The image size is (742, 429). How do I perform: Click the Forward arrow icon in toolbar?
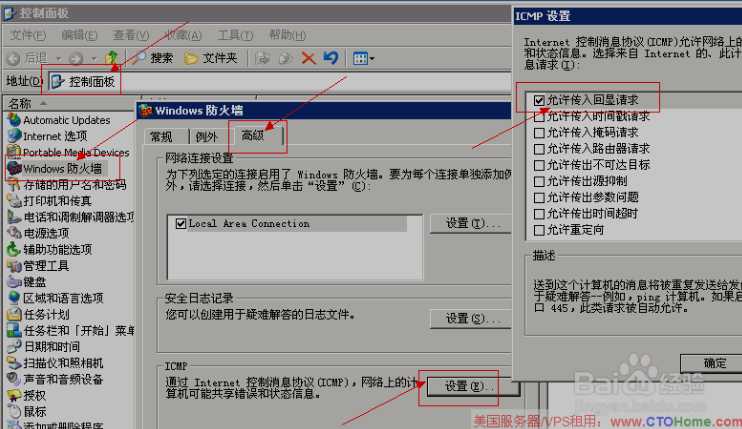tap(75, 58)
